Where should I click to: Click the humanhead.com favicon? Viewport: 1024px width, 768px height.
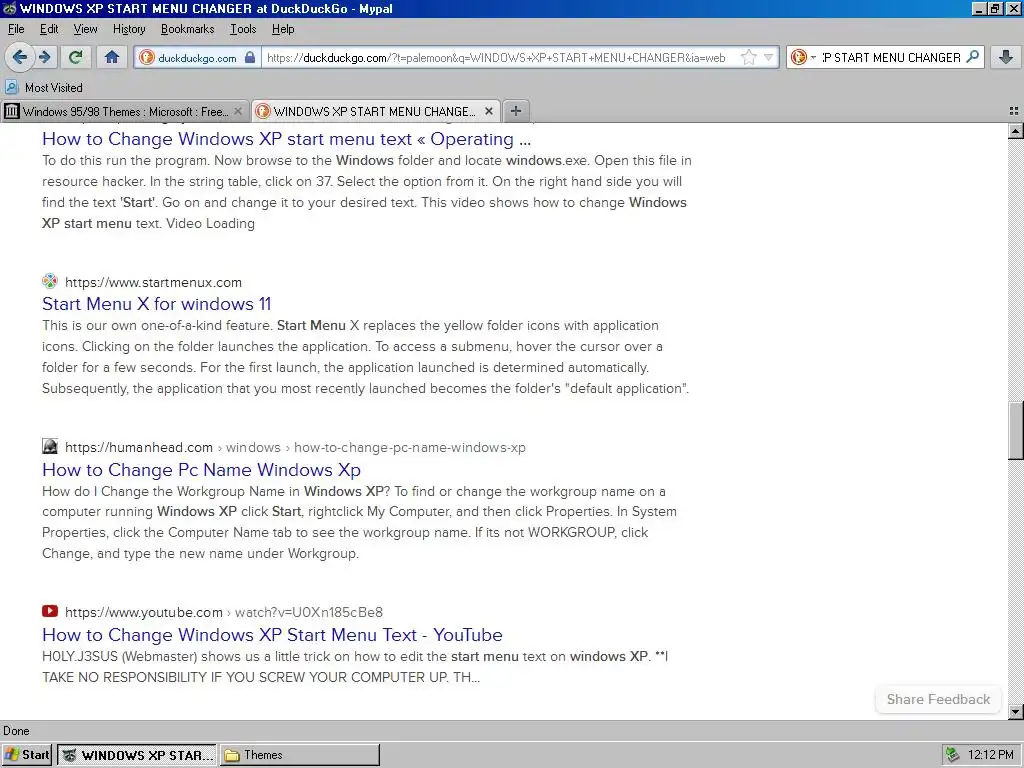50,446
